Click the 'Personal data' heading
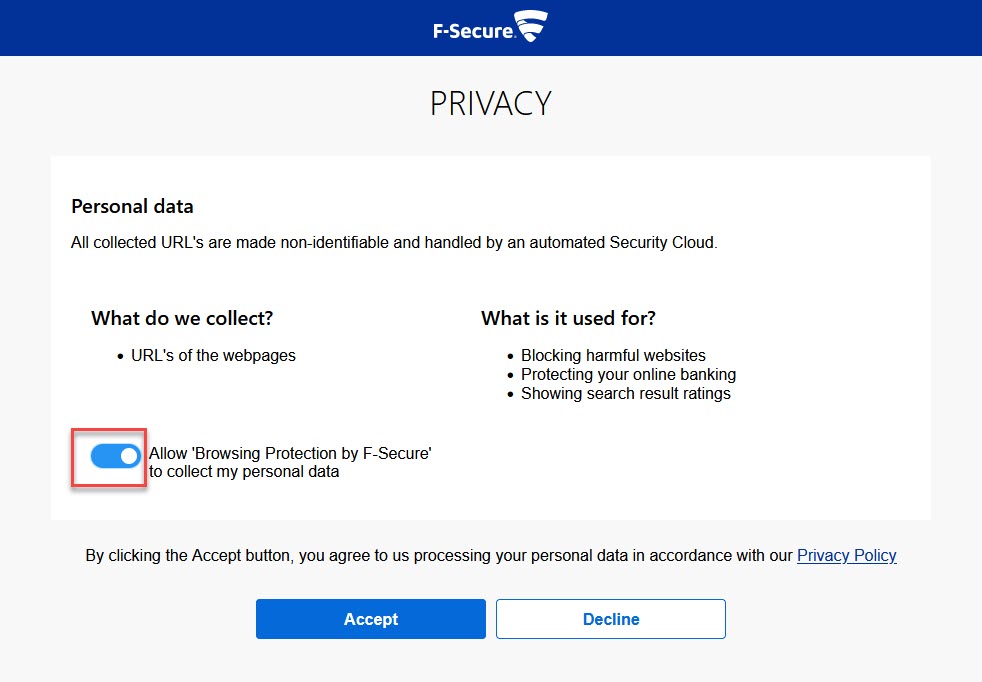982x682 pixels. click(132, 207)
